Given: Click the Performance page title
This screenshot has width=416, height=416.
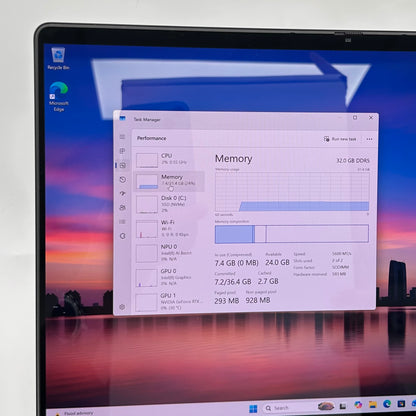Looking at the screenshot, I should click(152, 138).
